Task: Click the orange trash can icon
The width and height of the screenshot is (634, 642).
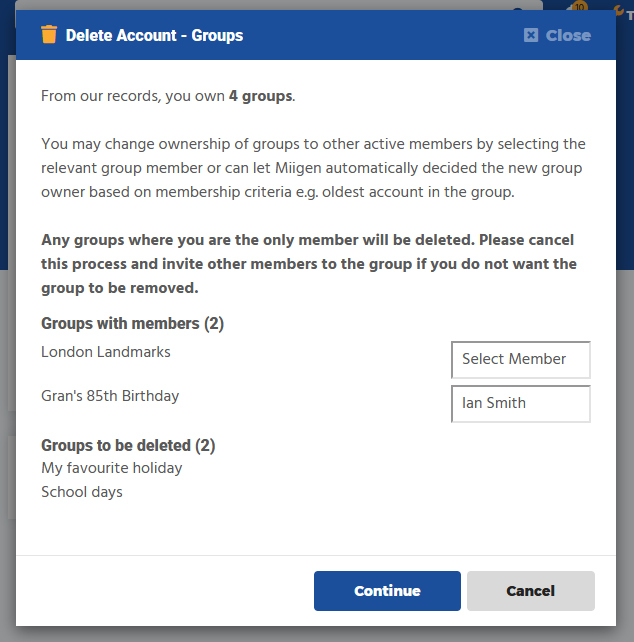Action: click(49, 35)
